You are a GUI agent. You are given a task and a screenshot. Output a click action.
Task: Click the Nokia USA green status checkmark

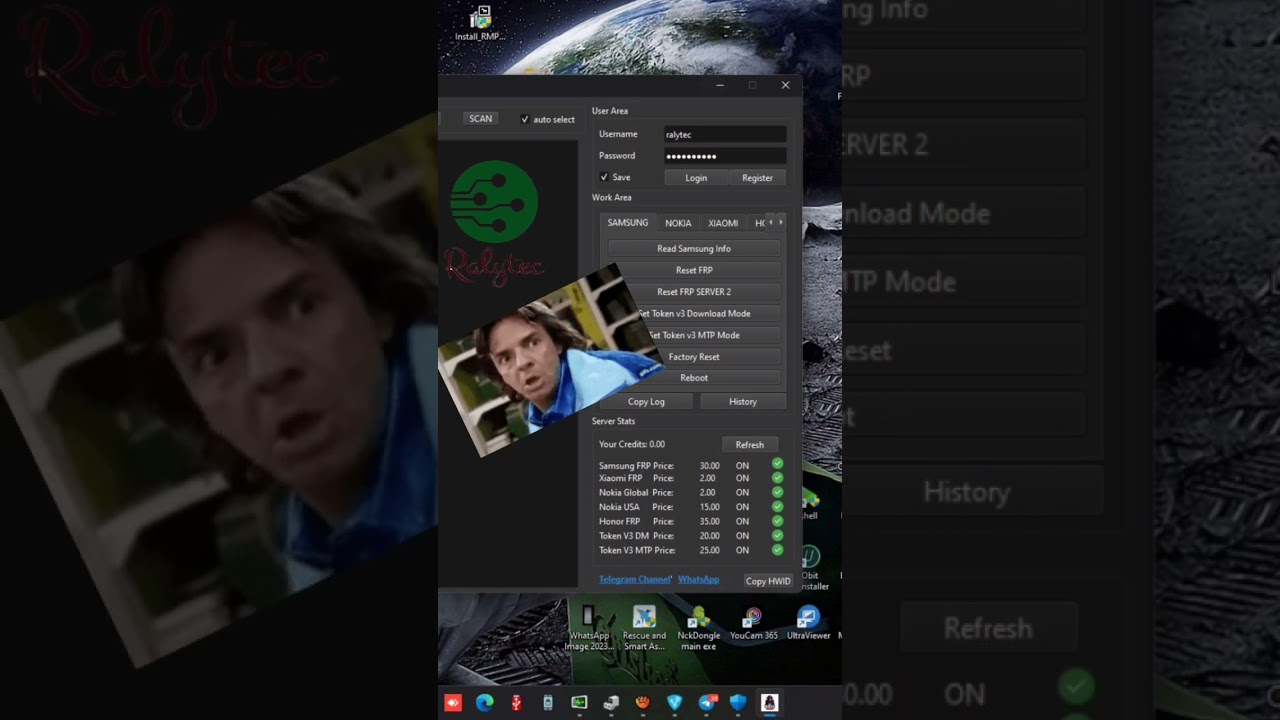(x=777, y=507)
